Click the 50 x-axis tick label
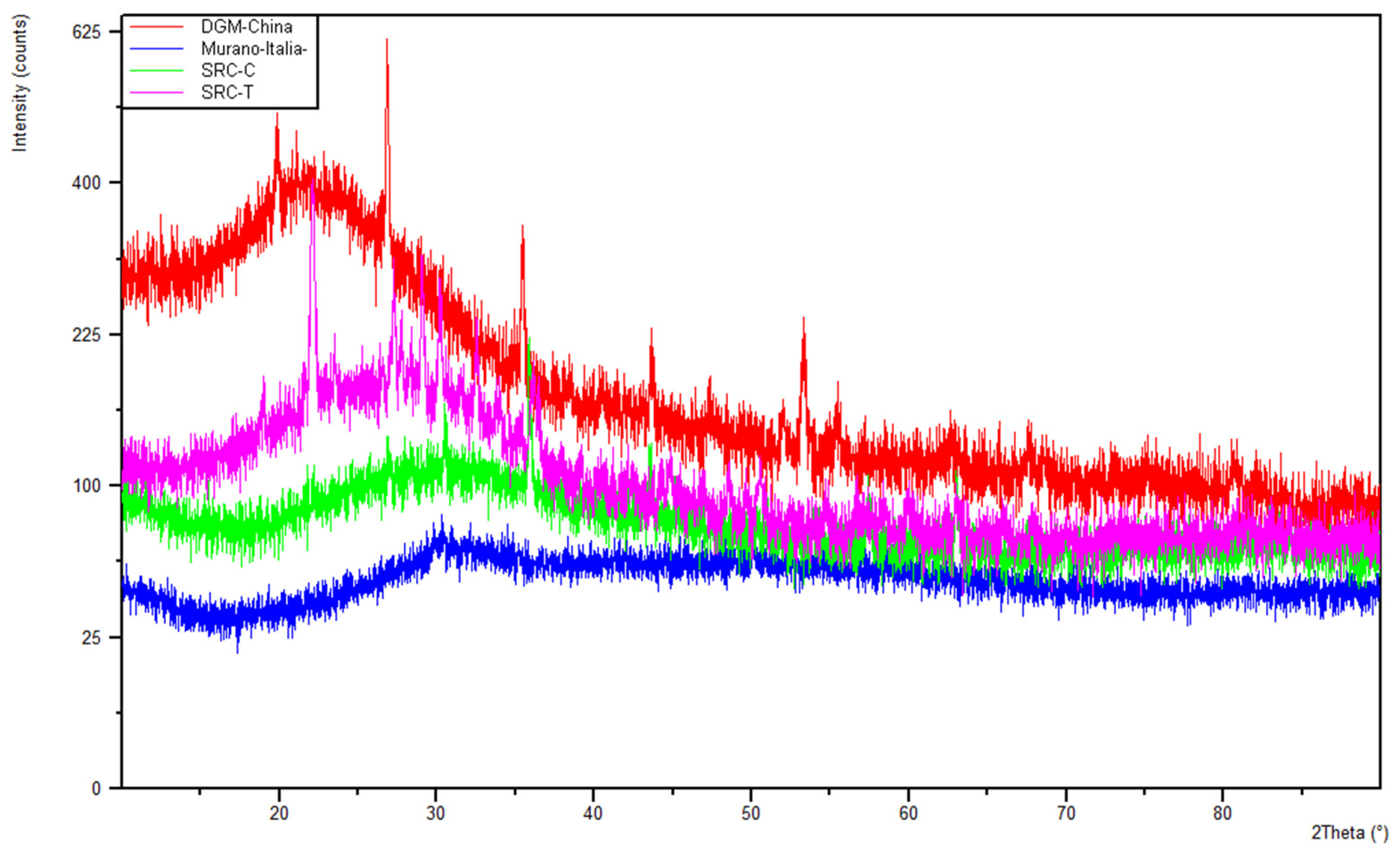The width and height of the screenshot is (1400, 860). (751, 813)
